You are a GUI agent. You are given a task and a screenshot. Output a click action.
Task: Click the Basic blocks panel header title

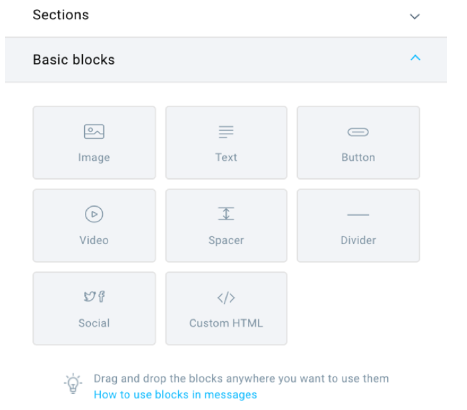point(74,60)
